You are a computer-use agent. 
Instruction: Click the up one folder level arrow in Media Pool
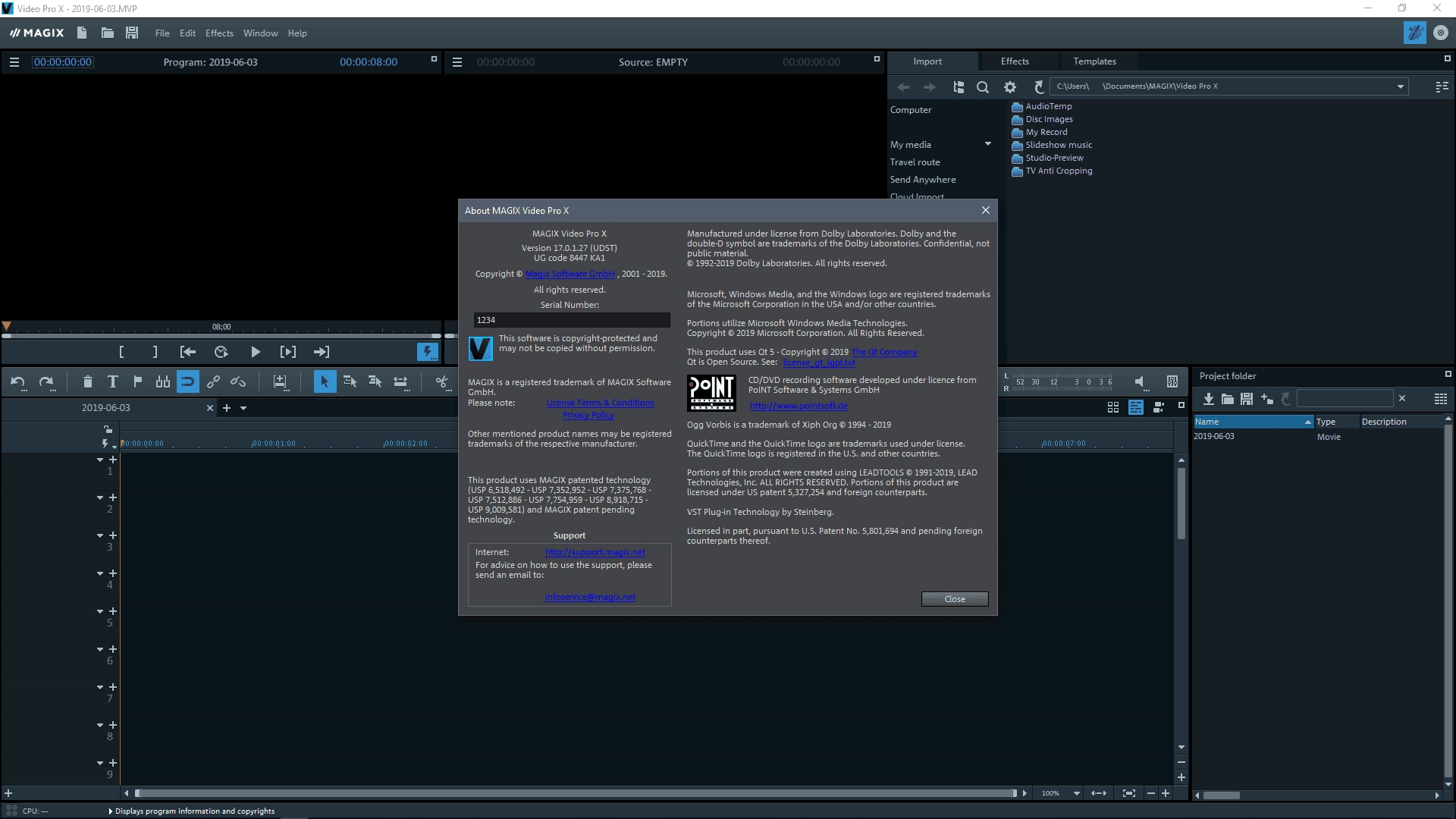[x=1039, y=87]
